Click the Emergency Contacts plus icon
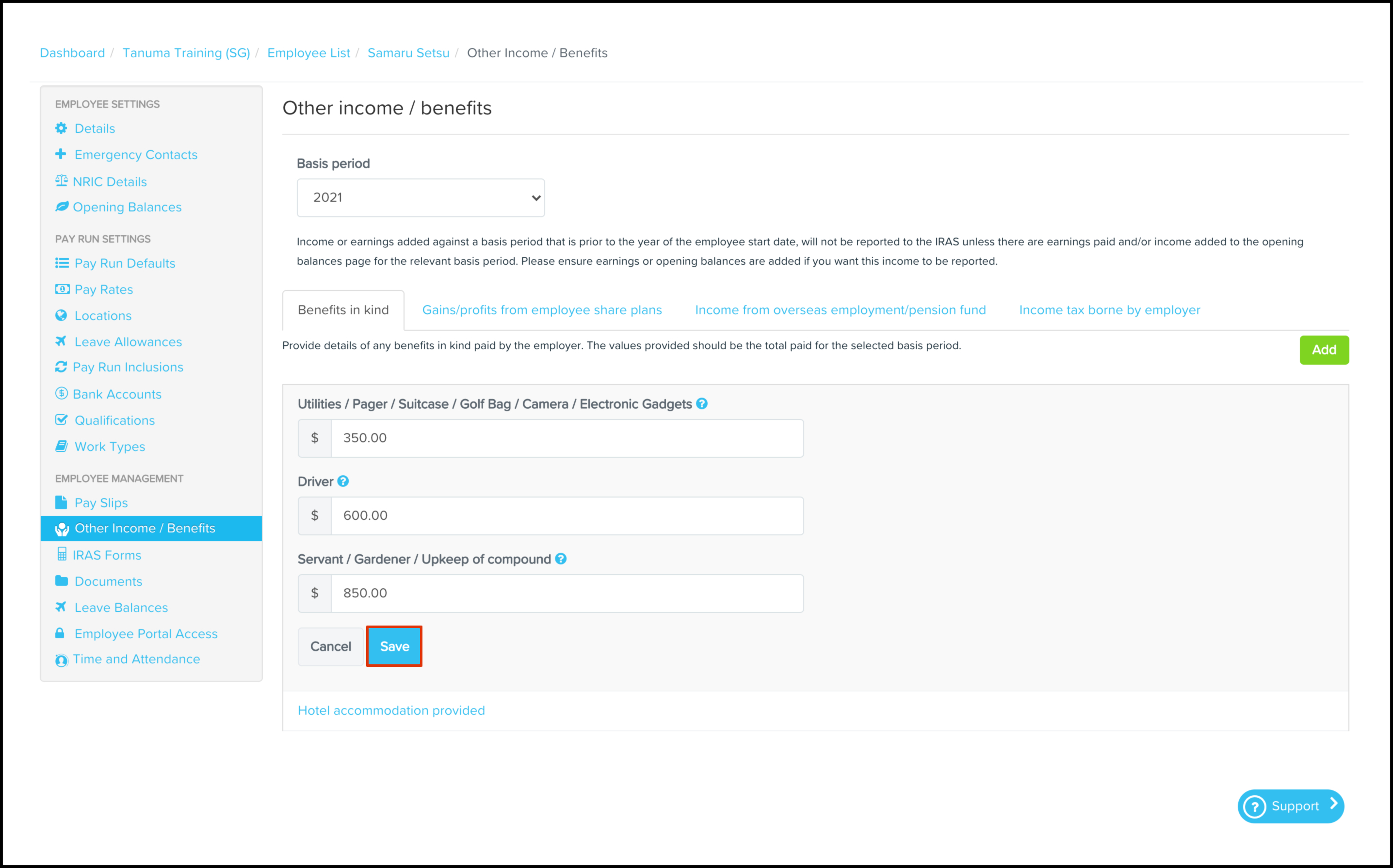 coord(60,154)
